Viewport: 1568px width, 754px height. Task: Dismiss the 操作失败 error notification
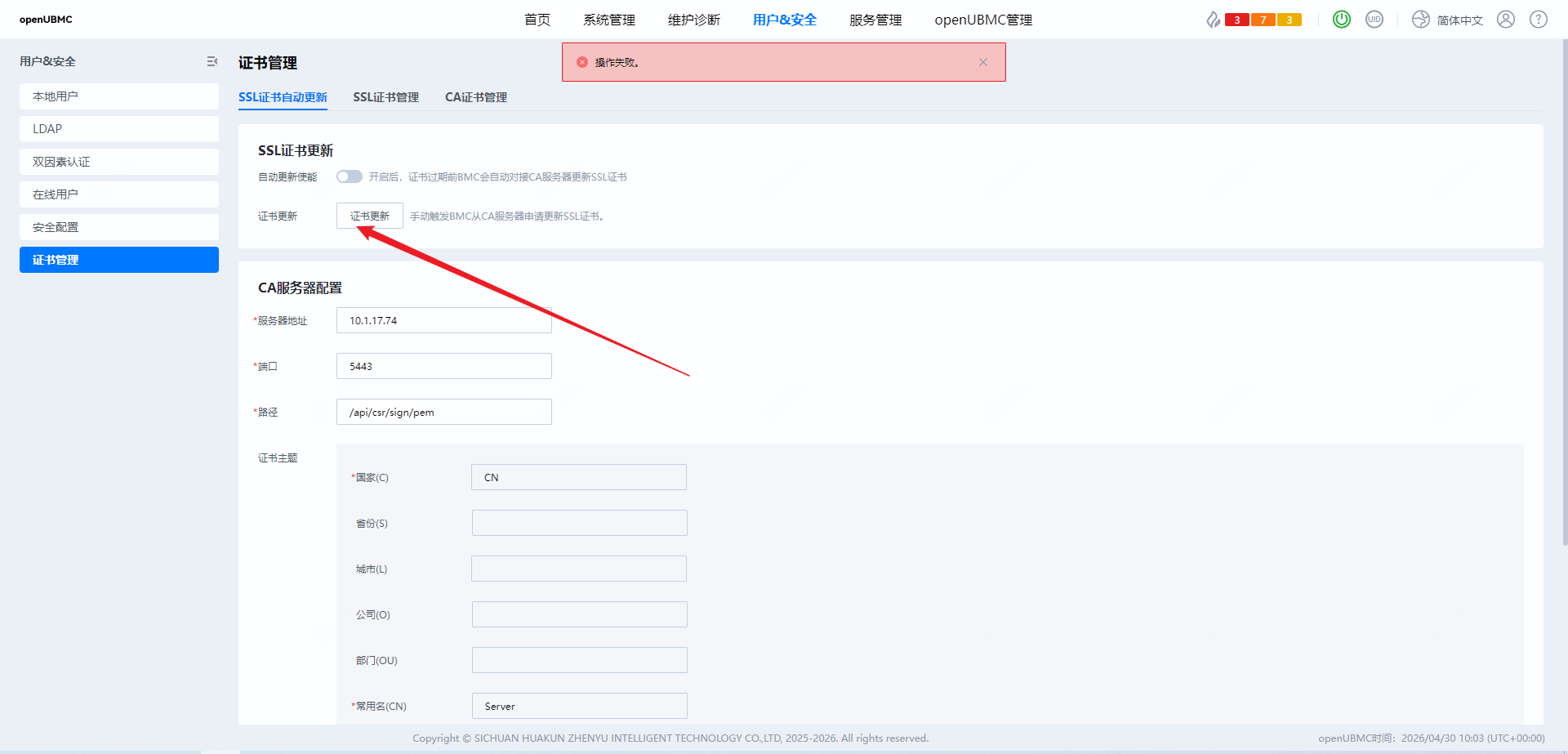pyautogui.click(x=983, y=62)
